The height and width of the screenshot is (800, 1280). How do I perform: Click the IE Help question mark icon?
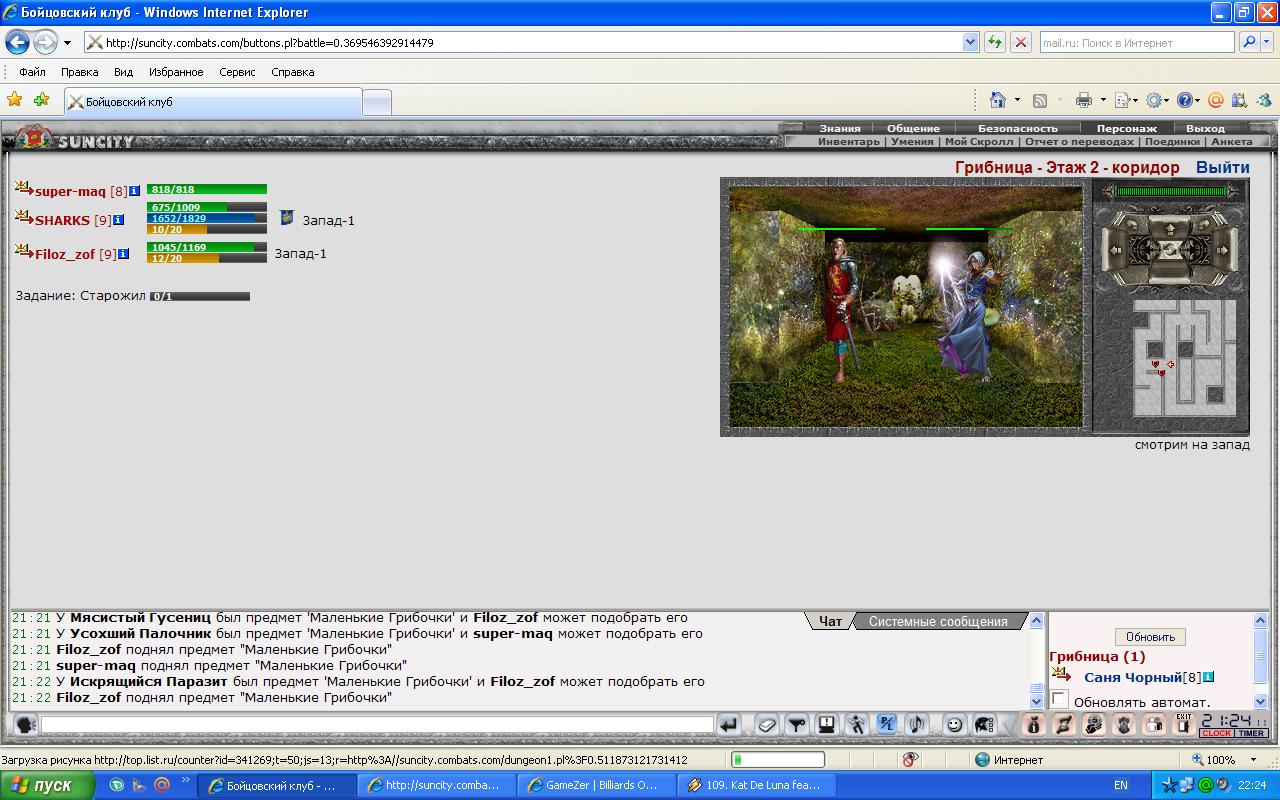tap(1184, 100)
